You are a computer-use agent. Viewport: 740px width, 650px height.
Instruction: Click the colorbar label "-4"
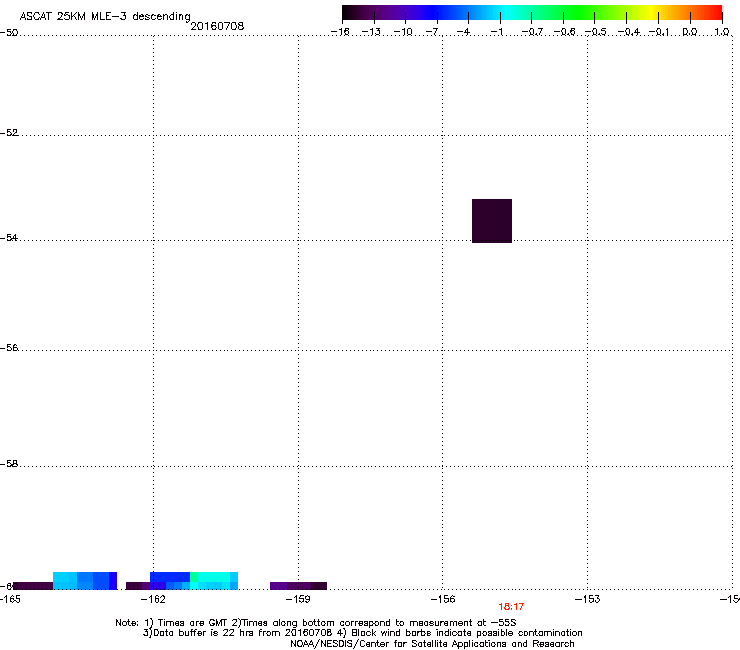463,32
